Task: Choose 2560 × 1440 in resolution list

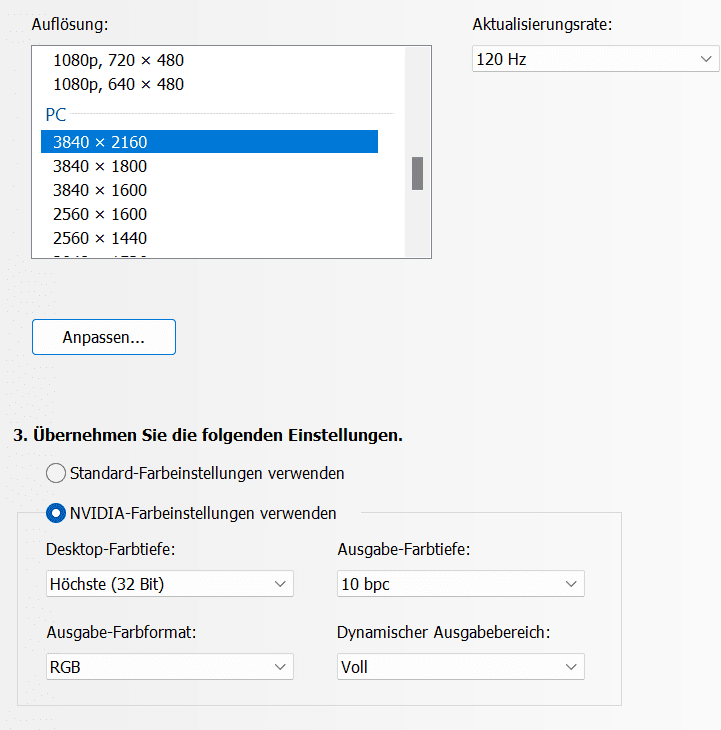Action: click(x=100, y=238)
